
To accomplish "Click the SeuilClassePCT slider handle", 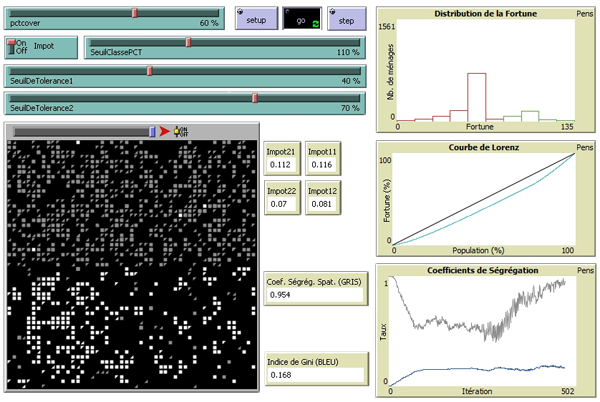I will [x=188, y=42].
